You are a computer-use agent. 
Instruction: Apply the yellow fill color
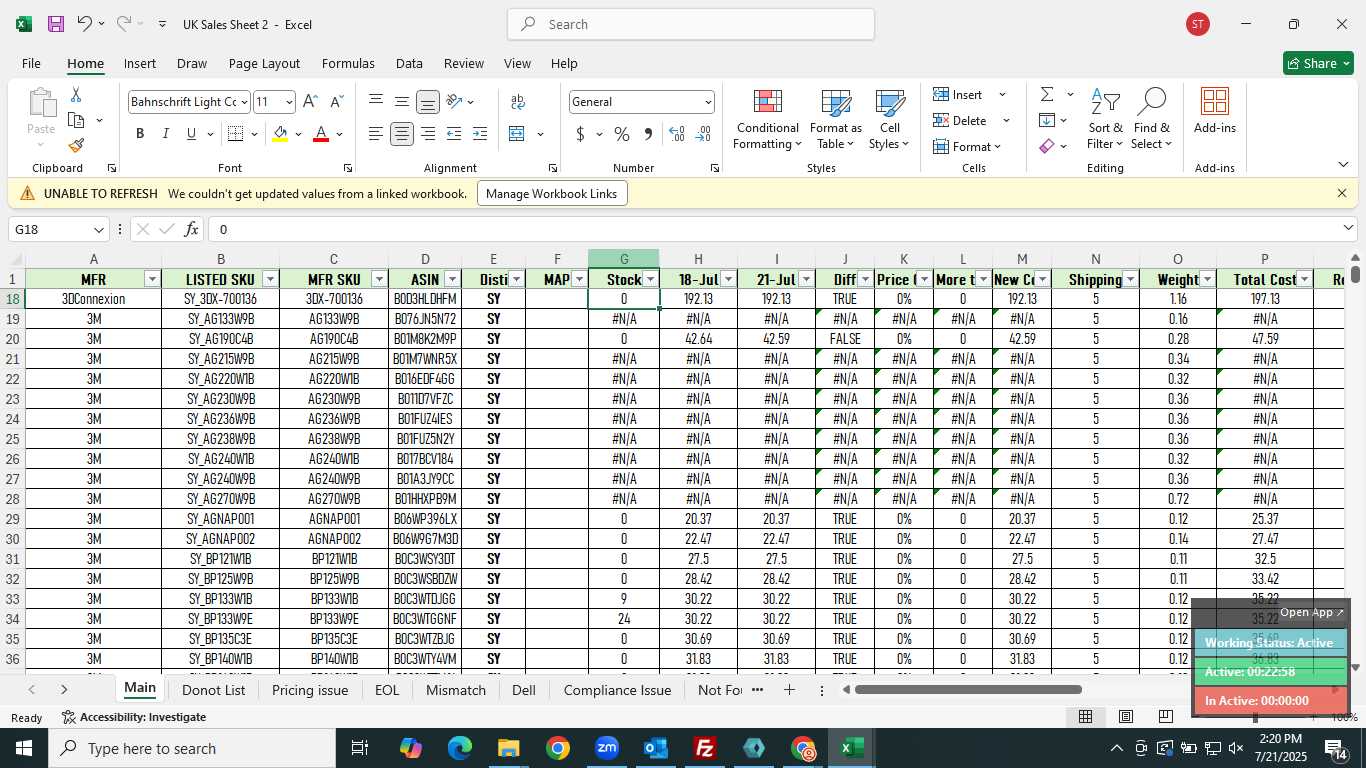281,134
